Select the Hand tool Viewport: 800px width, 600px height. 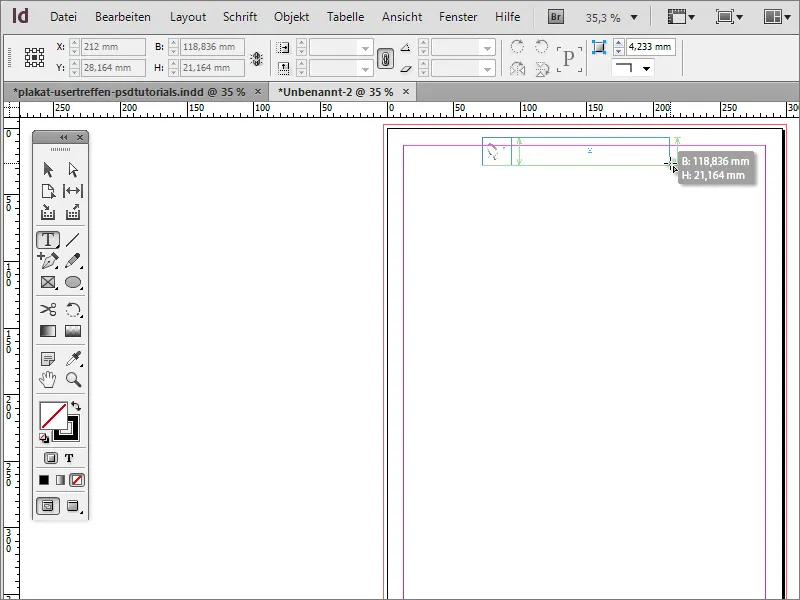point(48,380)
